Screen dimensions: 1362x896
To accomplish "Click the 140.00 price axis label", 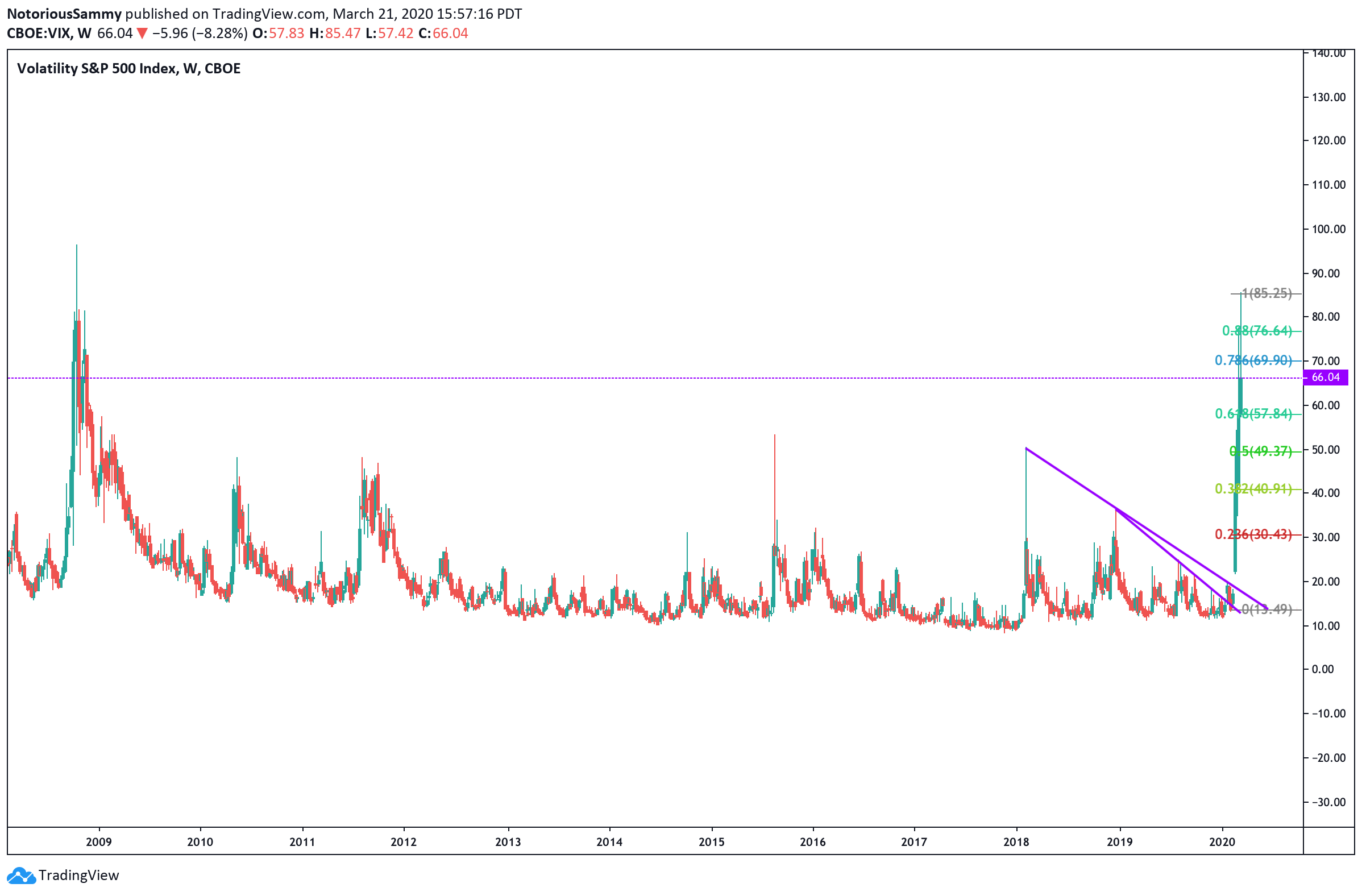I will [1328, 53].
